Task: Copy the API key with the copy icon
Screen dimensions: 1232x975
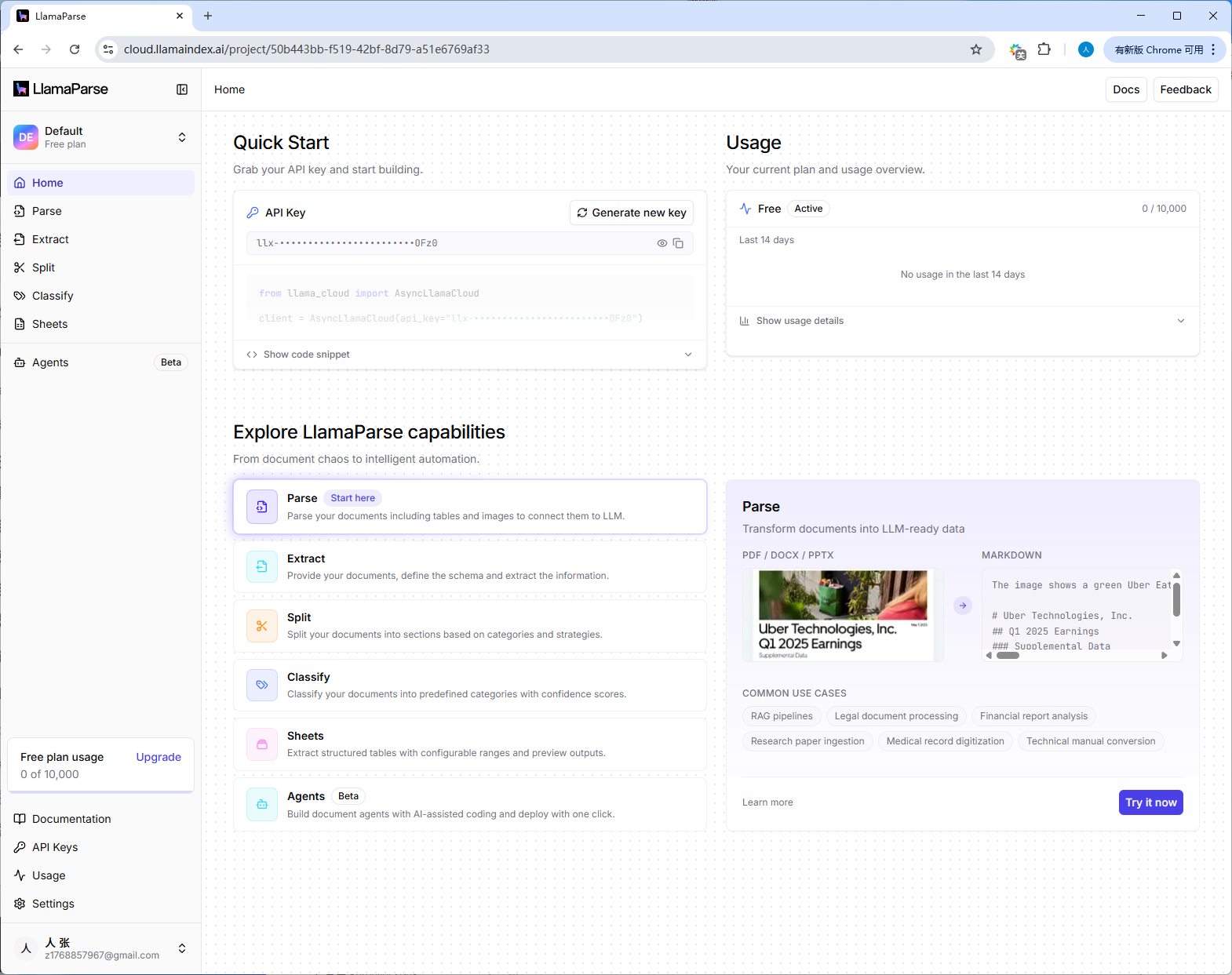Action: coord(679,243)
